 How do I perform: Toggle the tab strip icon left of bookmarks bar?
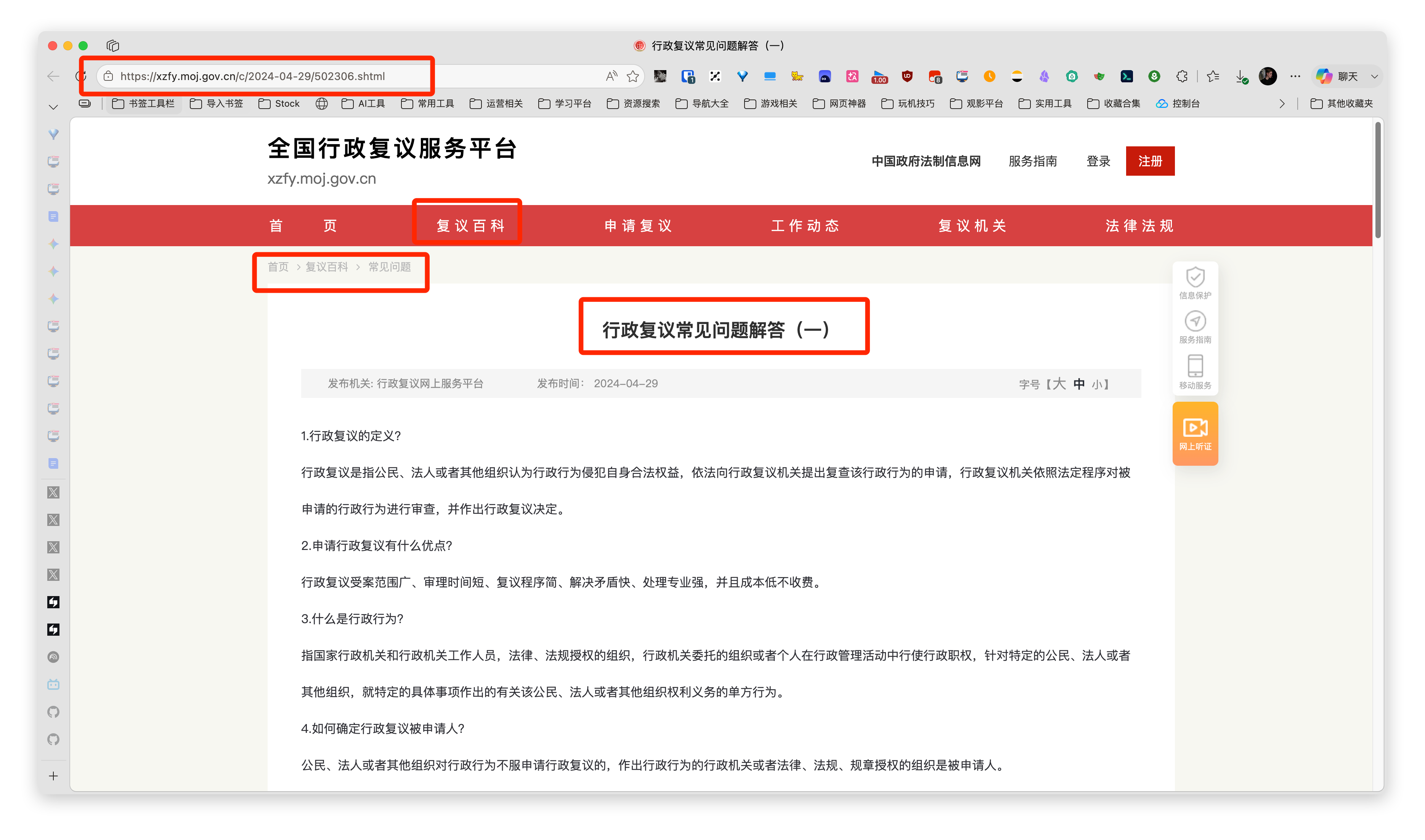tap(85, 104)
